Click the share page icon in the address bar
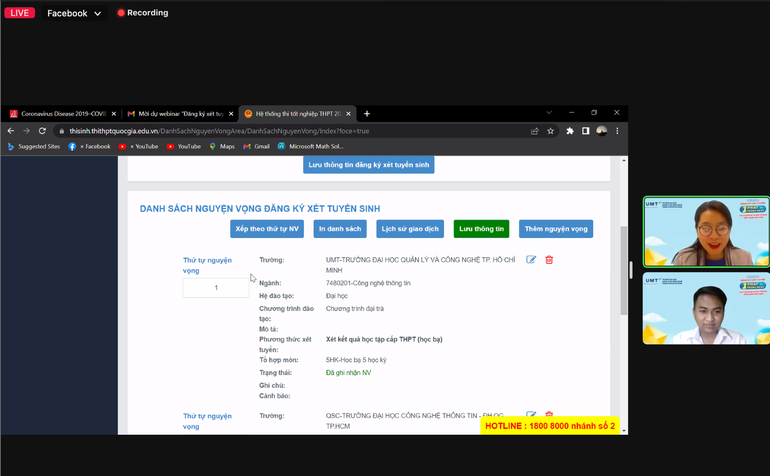The height and width of the screenshot is (476, 770). (x=535, y=131)
